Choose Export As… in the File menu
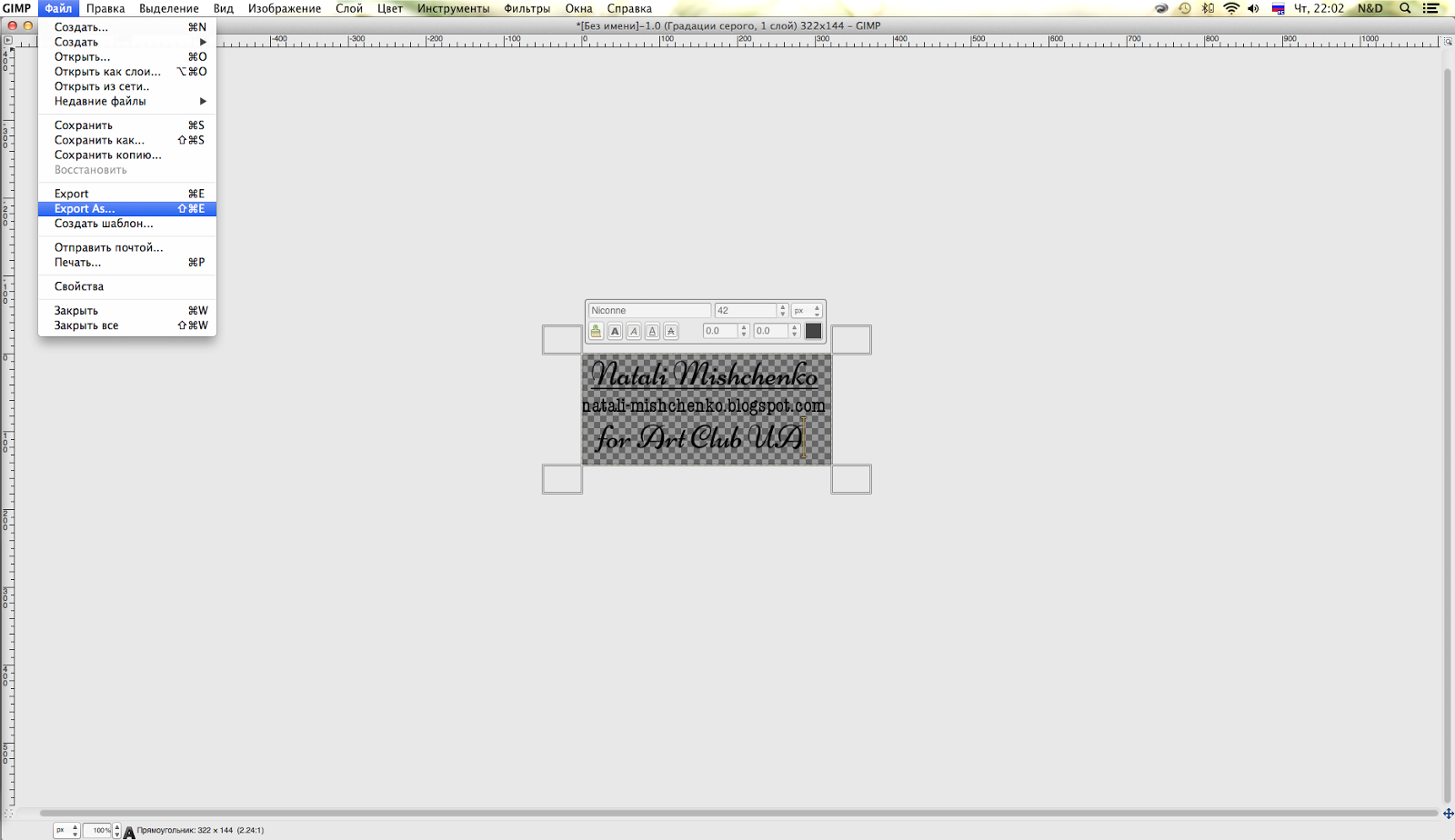Viewport: 1455px width, 840px height. pyautogui.click(x=127, y=208)
